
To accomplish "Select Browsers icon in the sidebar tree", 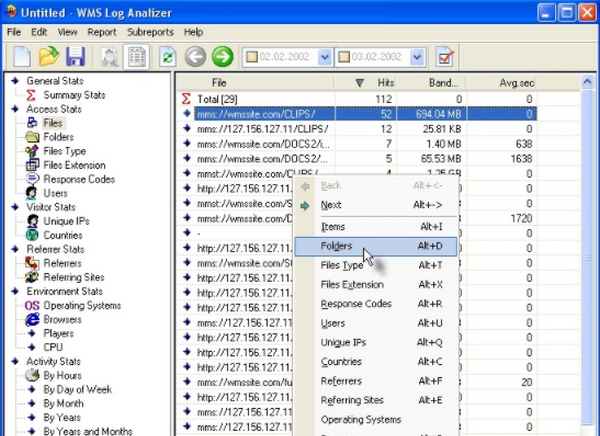I will point(33,320).
